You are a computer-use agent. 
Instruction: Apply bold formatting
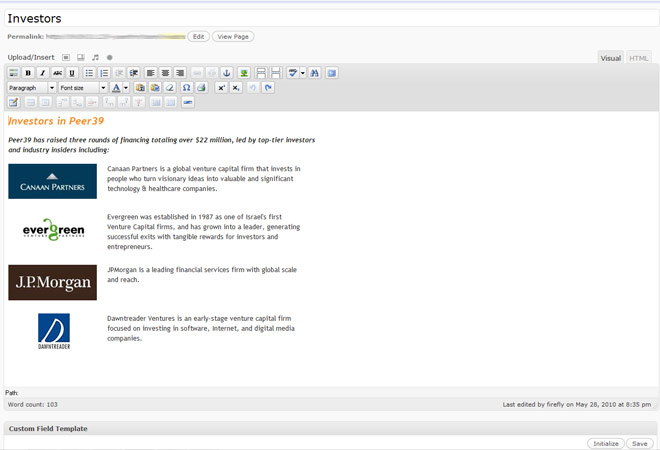pyautogui.click(x=28, y=73)
